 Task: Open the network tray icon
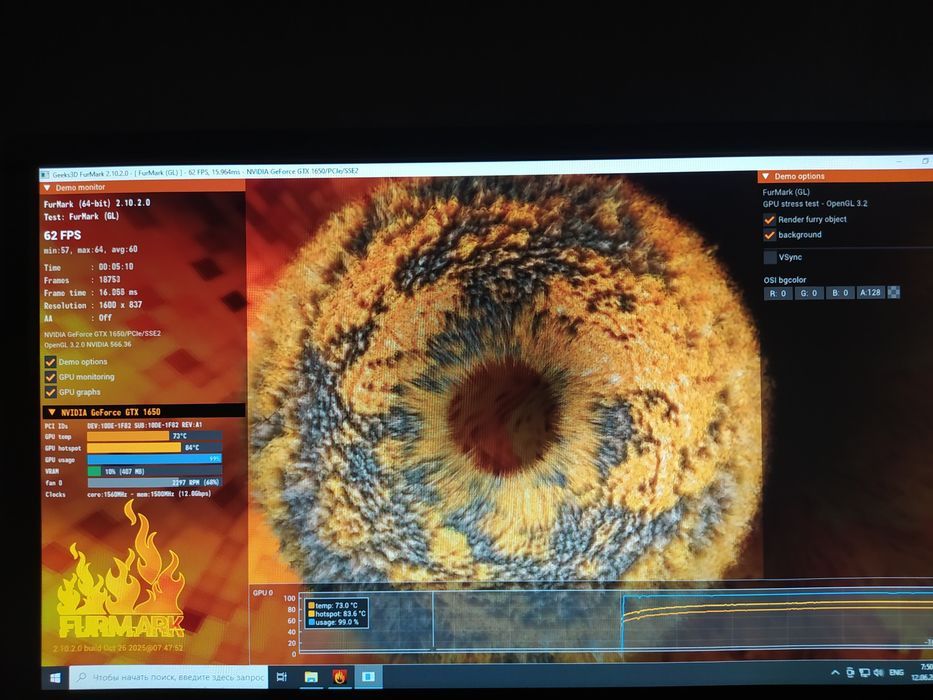coord(865,673)
